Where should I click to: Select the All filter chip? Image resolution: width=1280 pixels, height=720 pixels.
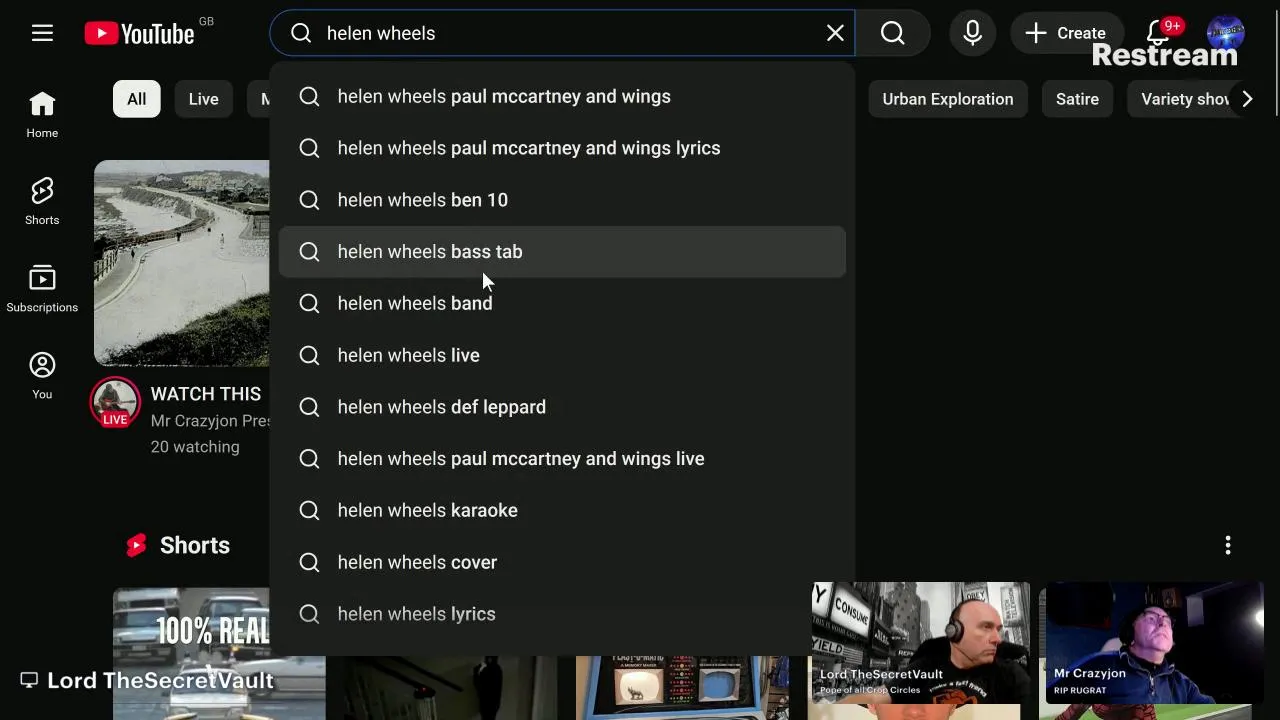pyautogui.click(x=136, y=99)
